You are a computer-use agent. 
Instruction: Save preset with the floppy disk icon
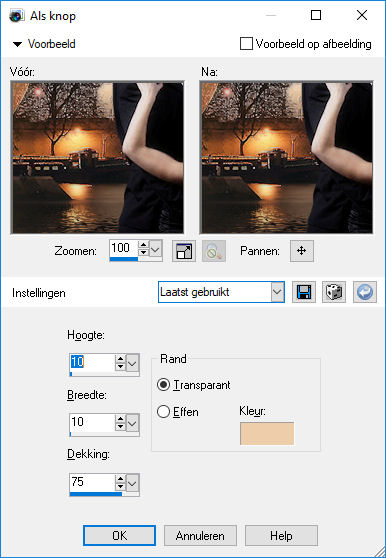[304, 293]
